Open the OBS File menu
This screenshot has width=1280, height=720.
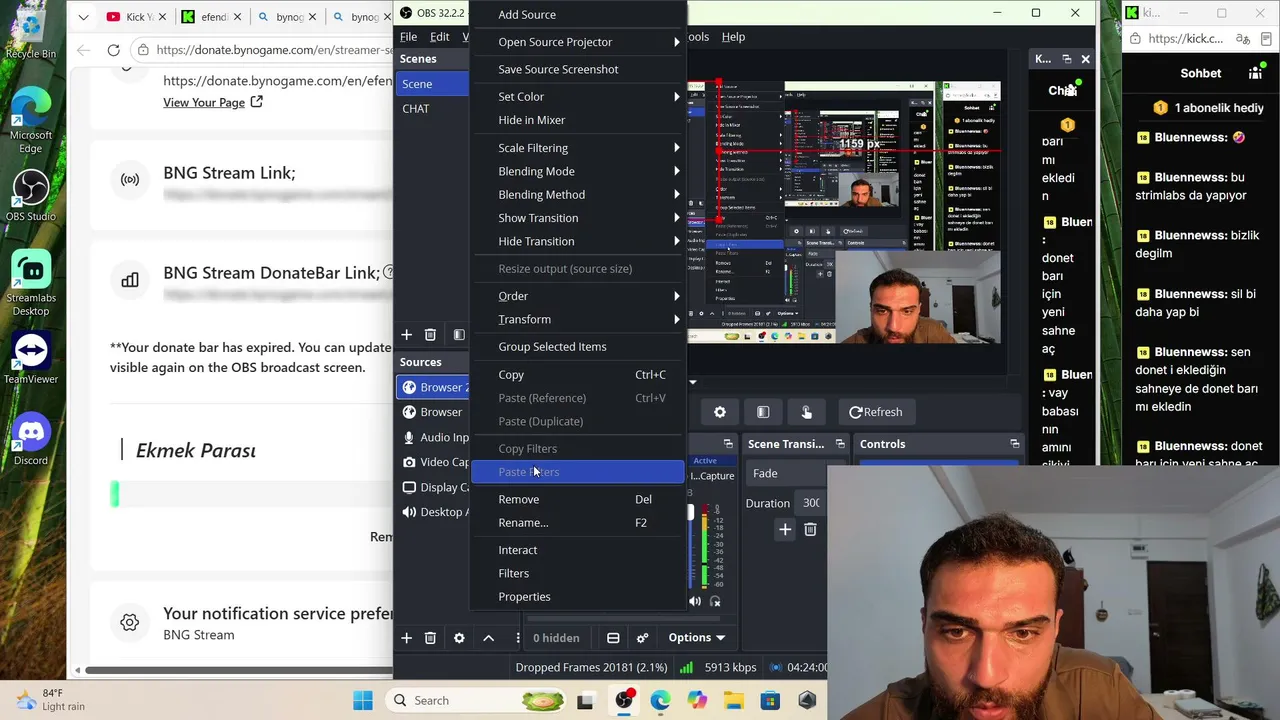tap(408, 37)
